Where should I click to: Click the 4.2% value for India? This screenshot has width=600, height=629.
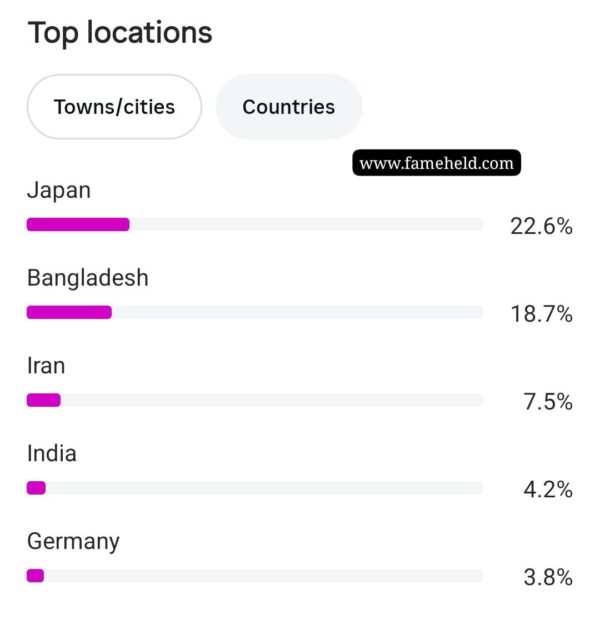[x=548, y=489]
